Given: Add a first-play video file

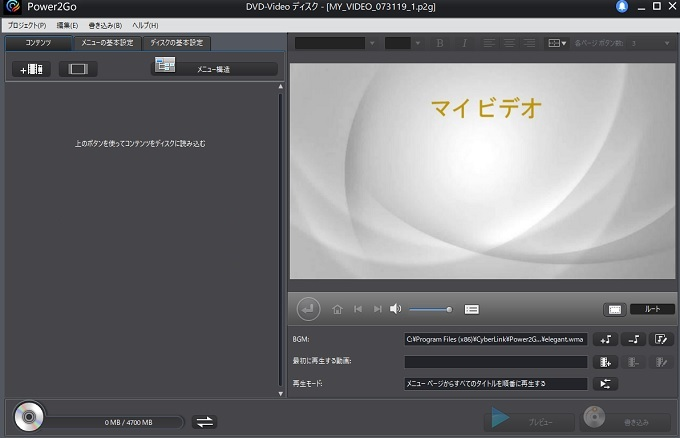Looking at the screenshot, I should click(604, 361).
